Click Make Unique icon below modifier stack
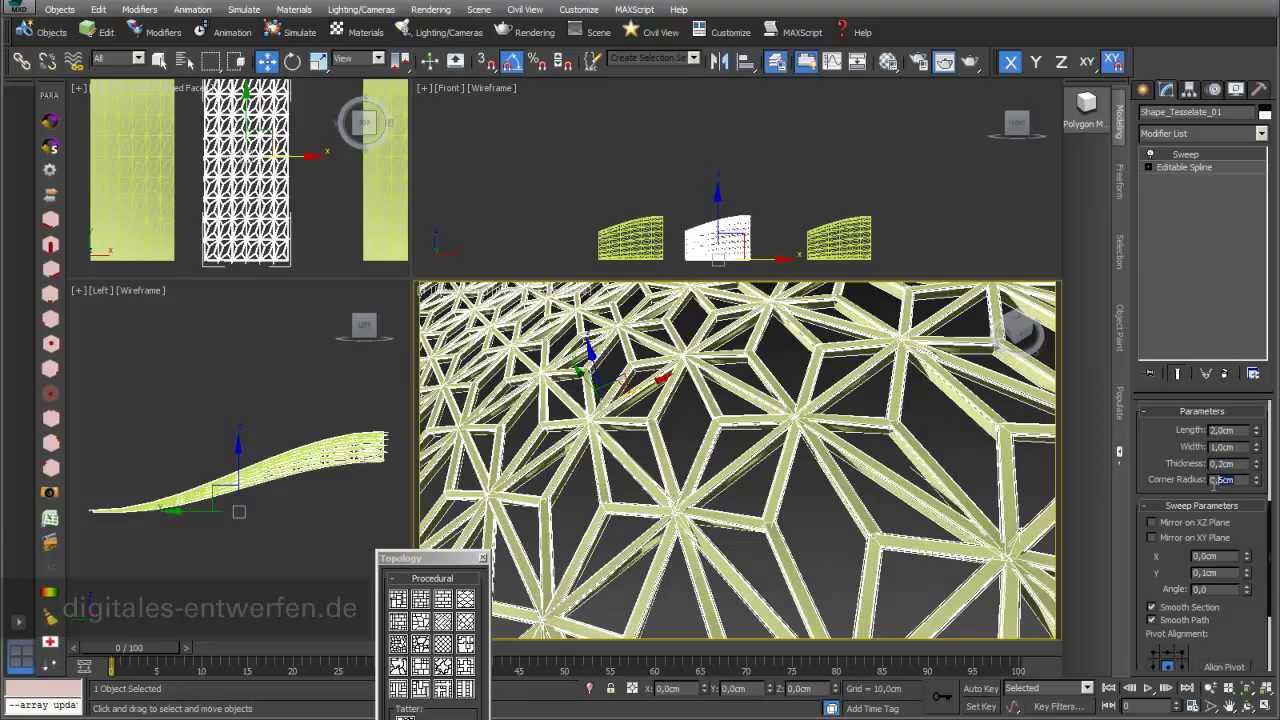The image size is (1280, 720). 1206,373
